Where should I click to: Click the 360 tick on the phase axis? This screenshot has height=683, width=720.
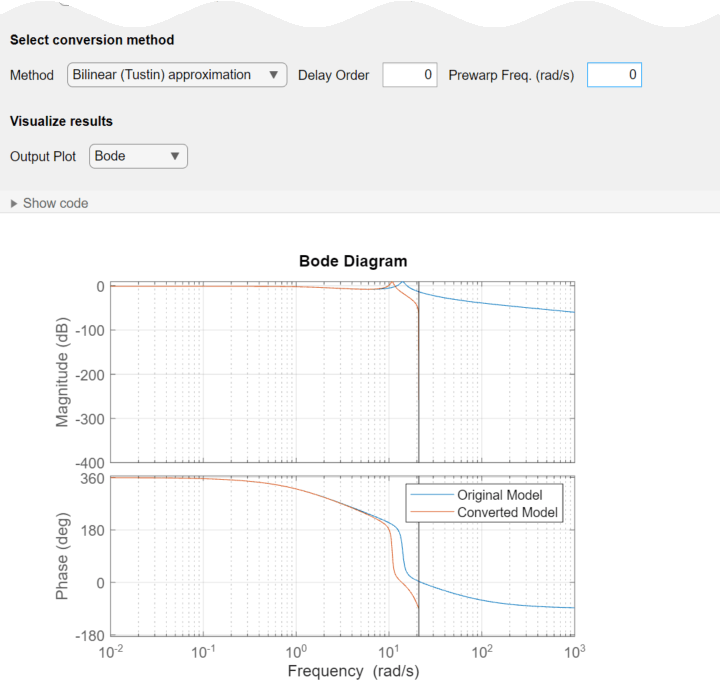tap(93, 478)
